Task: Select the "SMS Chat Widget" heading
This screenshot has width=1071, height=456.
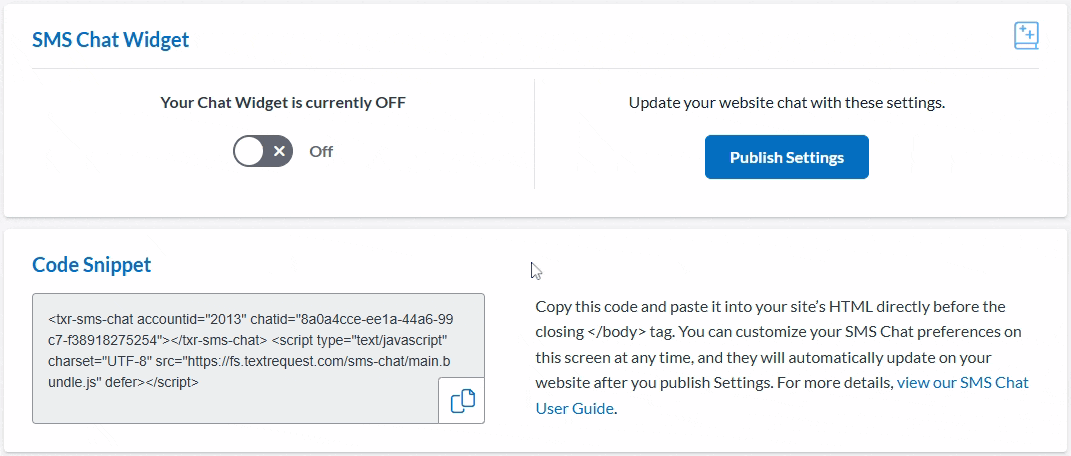Action: click(110, 40)
